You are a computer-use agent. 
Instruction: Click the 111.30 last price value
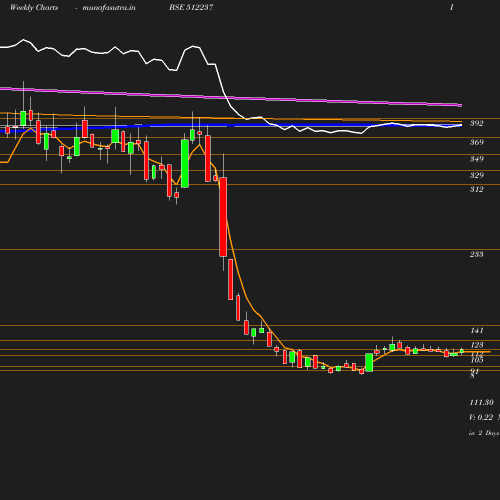481,402
